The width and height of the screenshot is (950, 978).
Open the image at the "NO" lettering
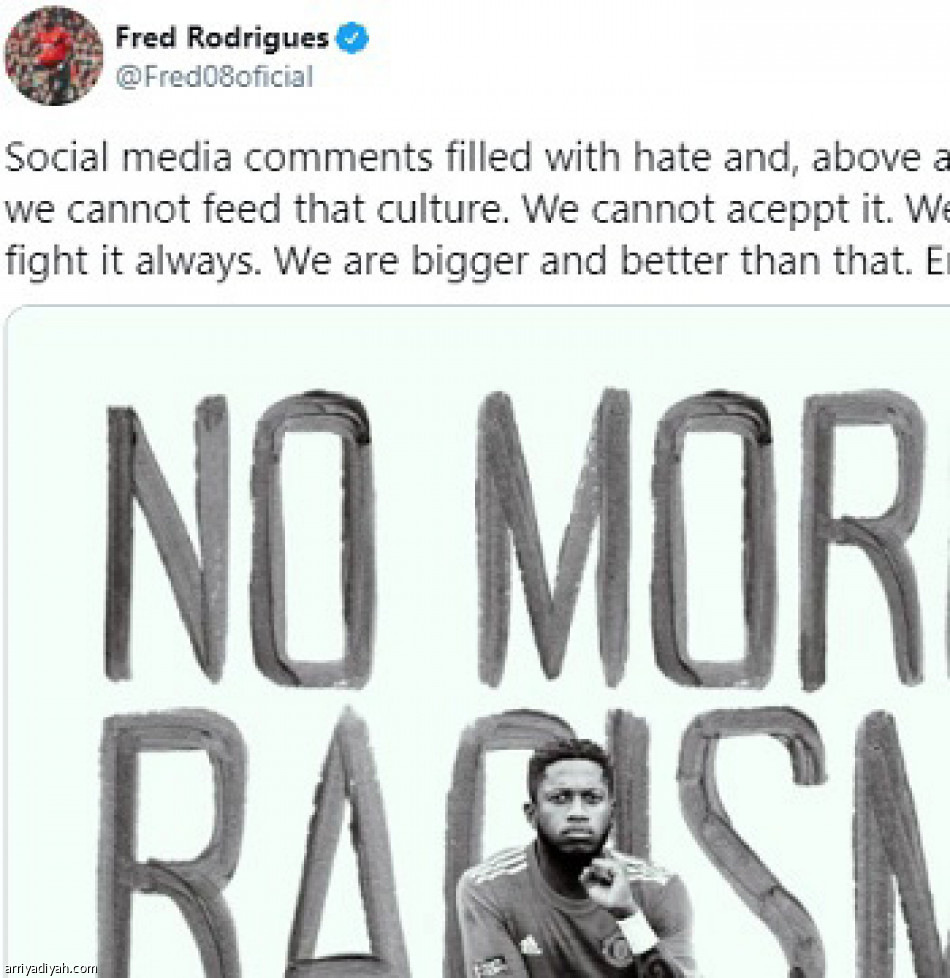click(240, 540)
